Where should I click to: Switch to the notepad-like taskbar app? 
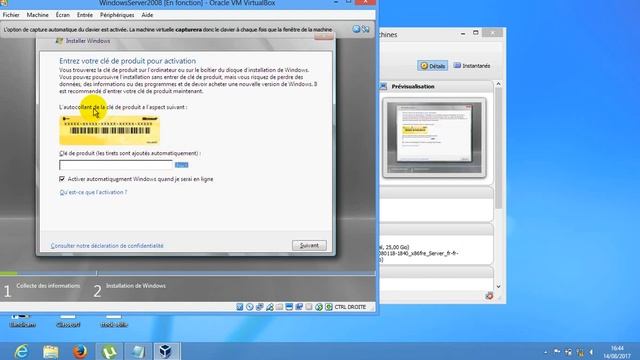(x=138, y=351)
